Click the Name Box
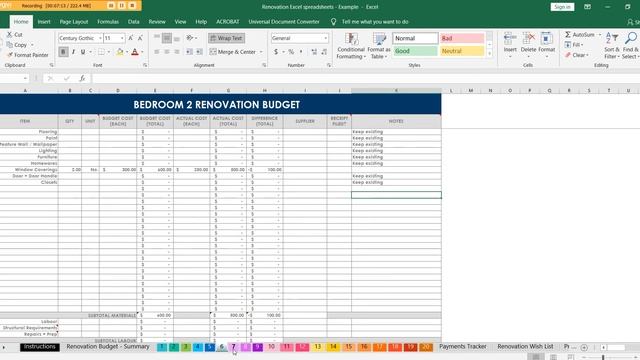The image size is (640, 360). point(14,78)
